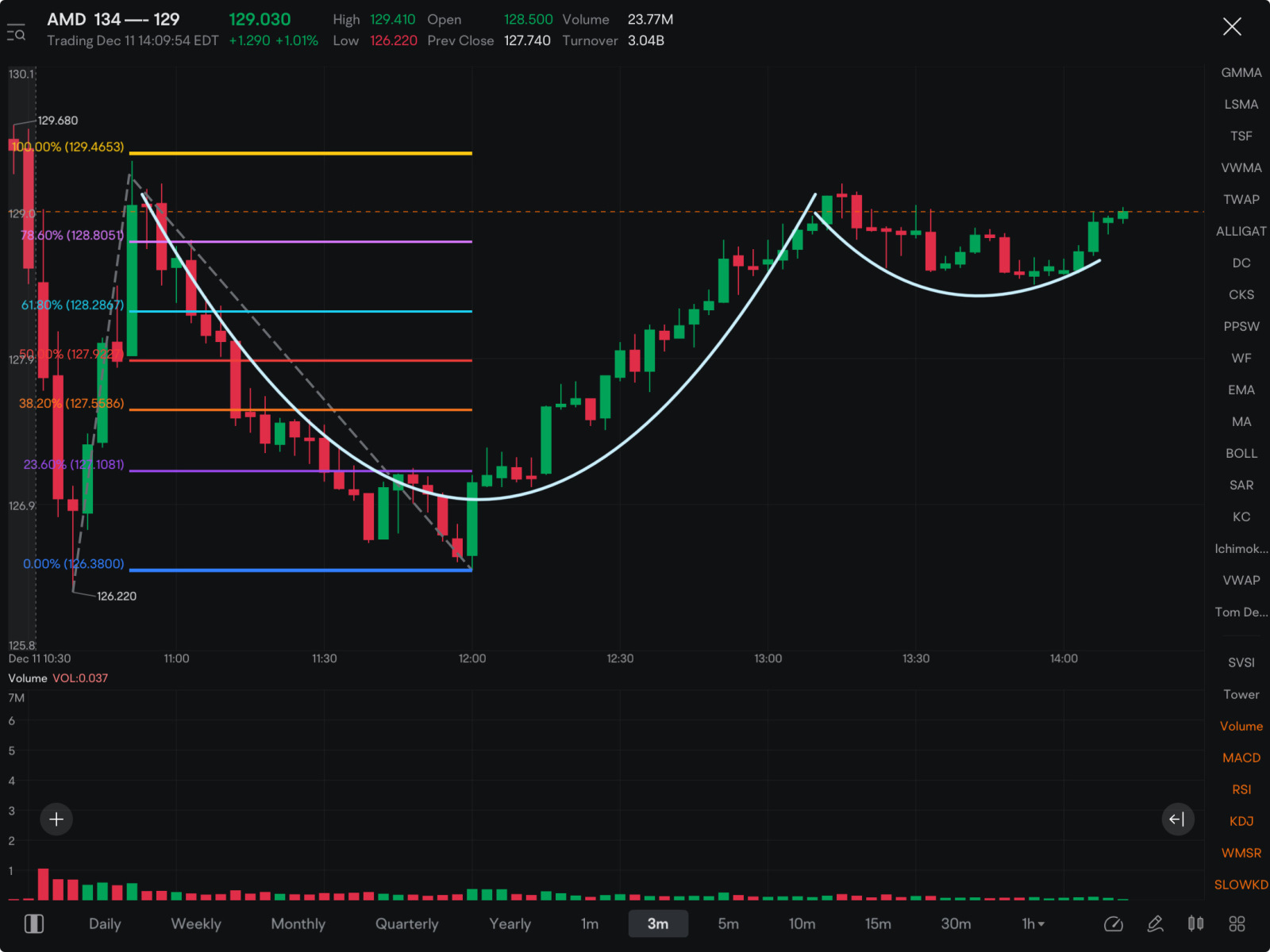The image size is (1270, 952).
Task: Click the 126.220 low price marker
Action: click(117, 596)
